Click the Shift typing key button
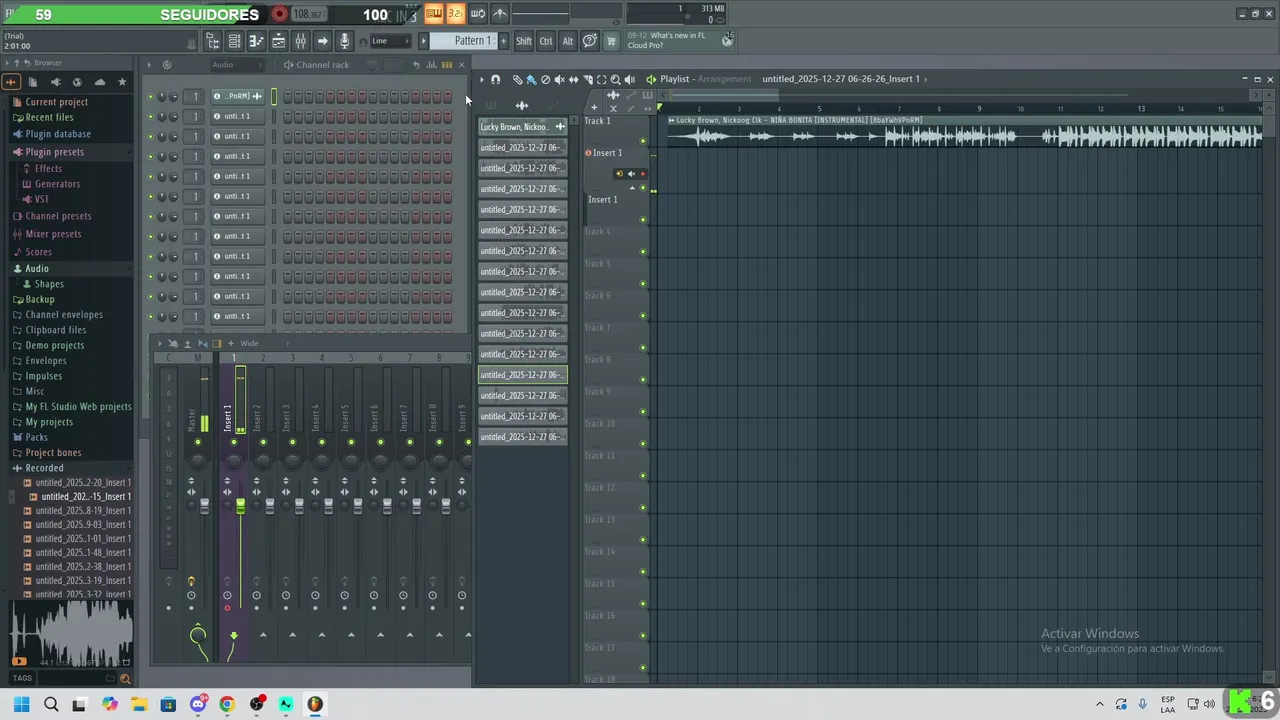The width and height of the screenshot is (1280, 720). click(524, 41)
